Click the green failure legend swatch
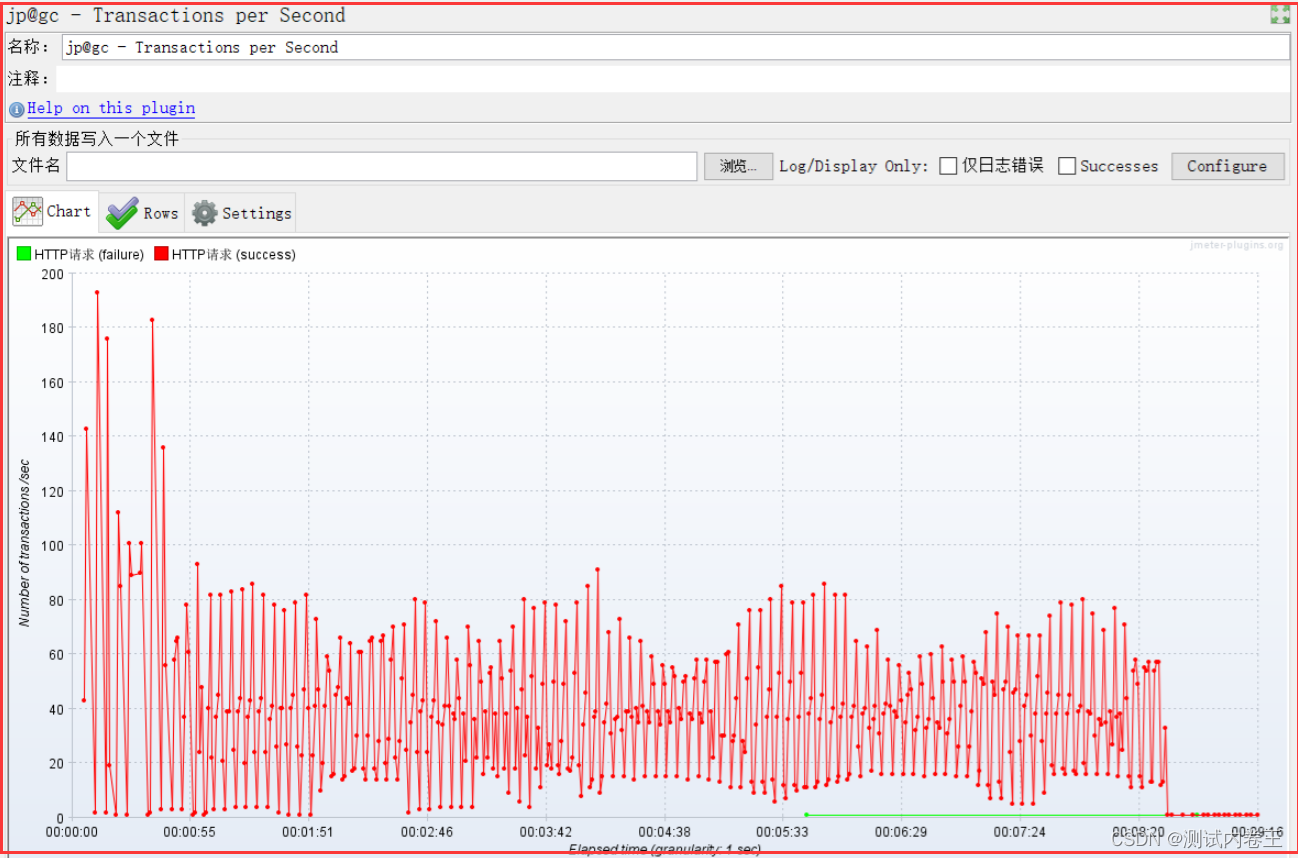 pyautogui.click(x=24, y=254)
